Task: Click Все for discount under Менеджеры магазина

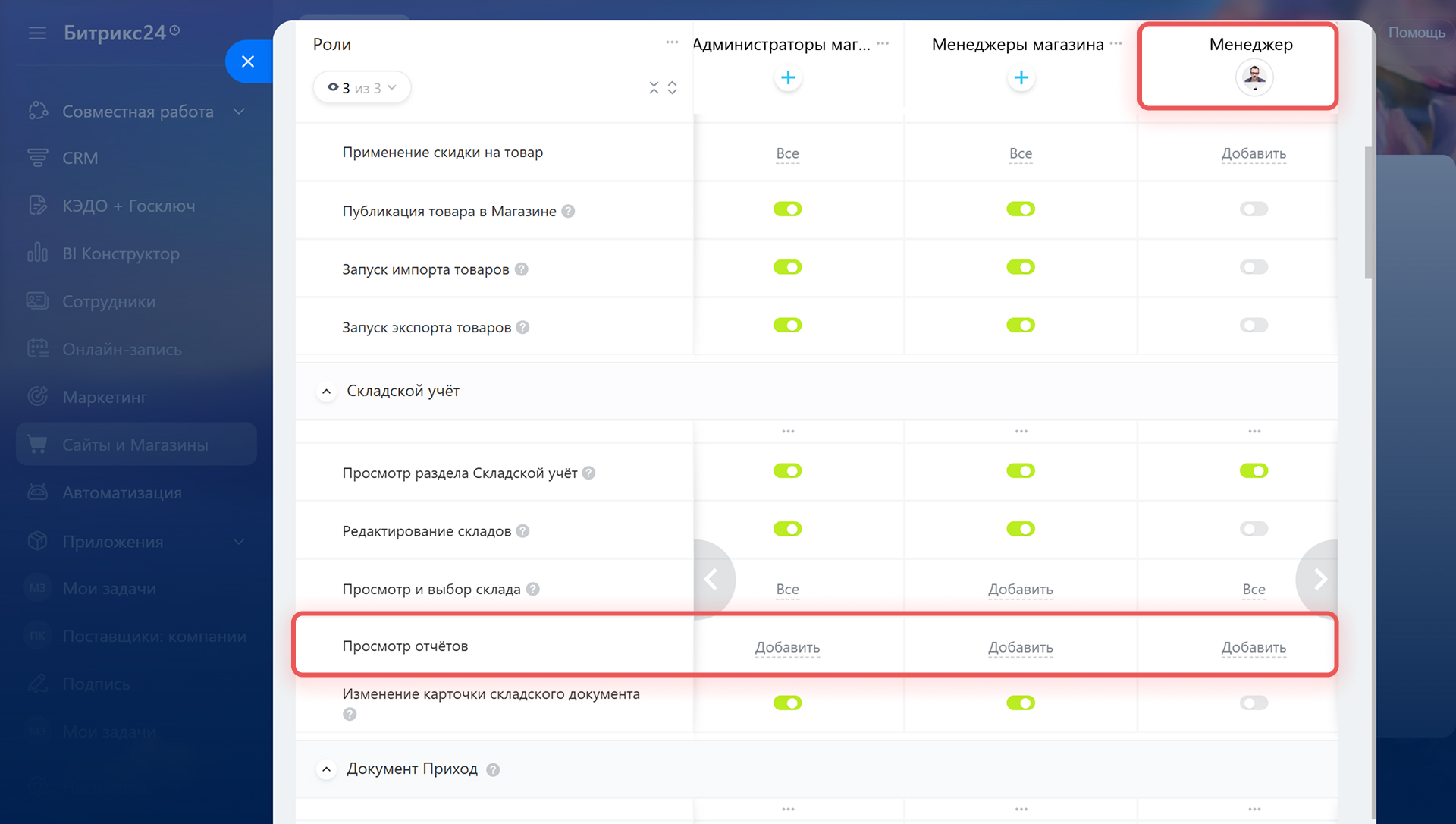Action: click(1021, 153)
